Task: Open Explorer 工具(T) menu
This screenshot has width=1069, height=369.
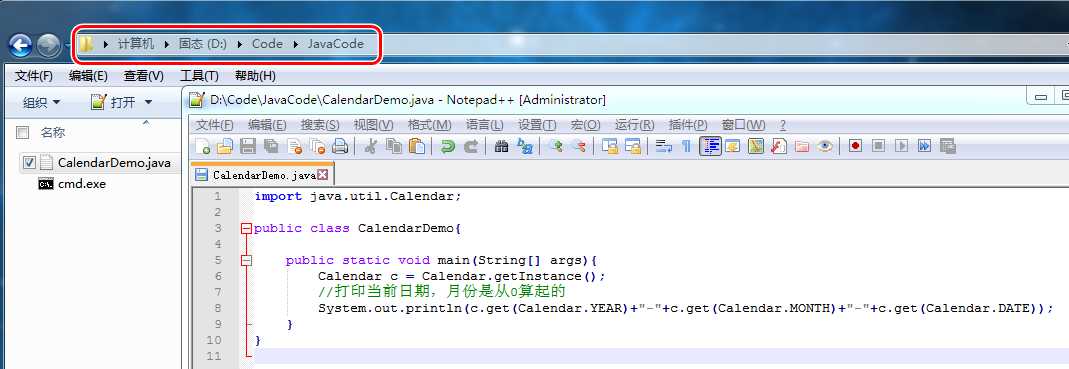Action: 199,76
